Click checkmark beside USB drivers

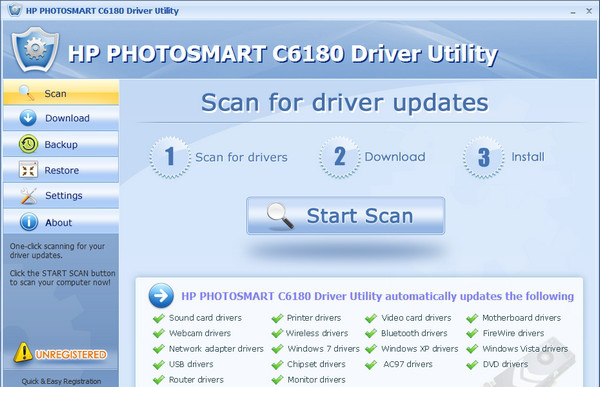pyautogui.click(x=158, y=365)
